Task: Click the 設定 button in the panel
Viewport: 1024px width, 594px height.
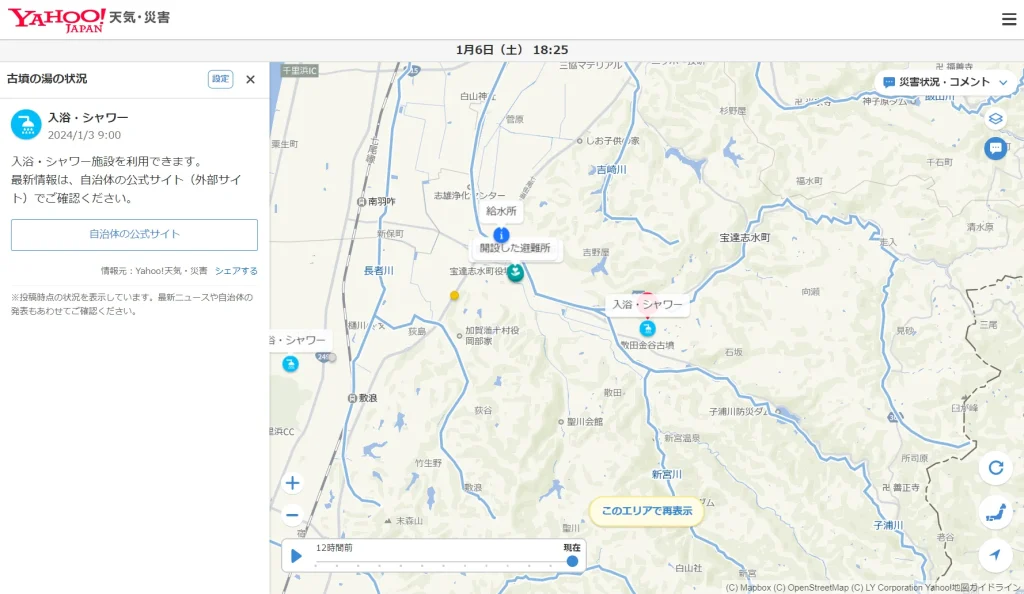Action: click(220, 79)
